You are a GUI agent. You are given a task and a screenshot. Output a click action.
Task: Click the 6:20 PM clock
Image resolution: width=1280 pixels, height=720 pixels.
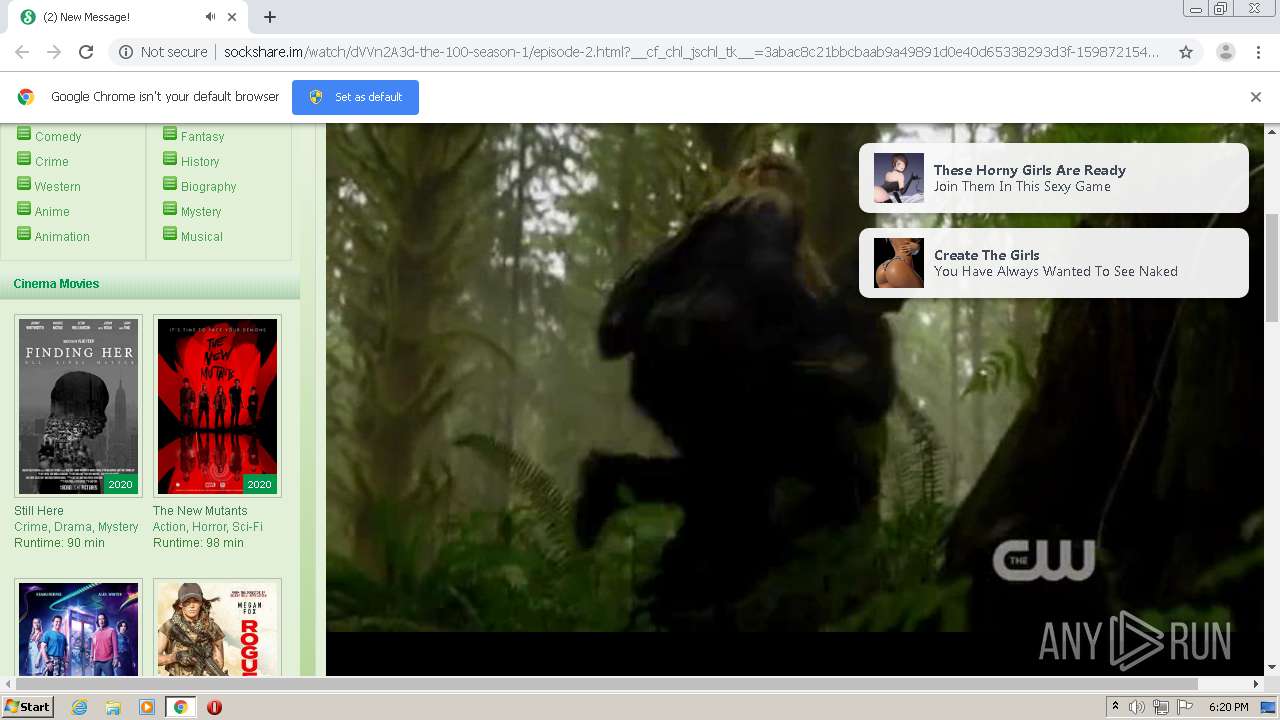coord(1228,707)
